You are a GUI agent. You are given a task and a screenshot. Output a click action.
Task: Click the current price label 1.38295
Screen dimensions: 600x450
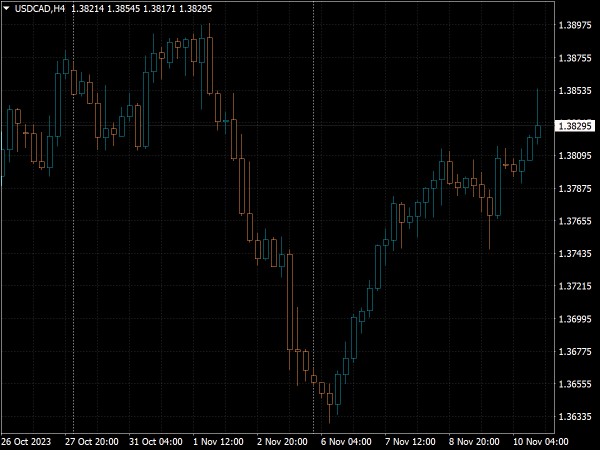(x=575, y=126)
